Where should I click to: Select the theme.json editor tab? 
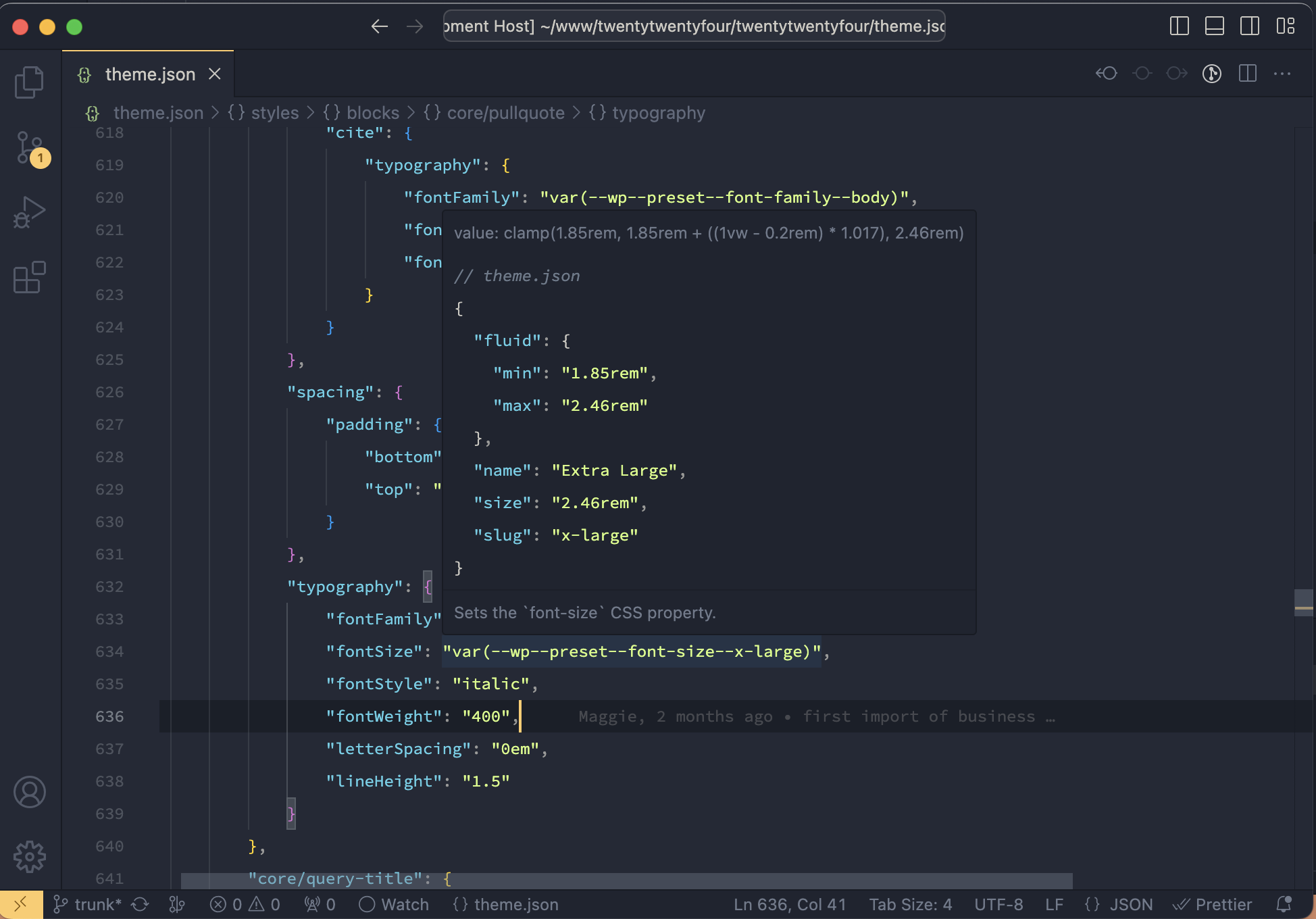pyautogui.click(x=149, y=74)
